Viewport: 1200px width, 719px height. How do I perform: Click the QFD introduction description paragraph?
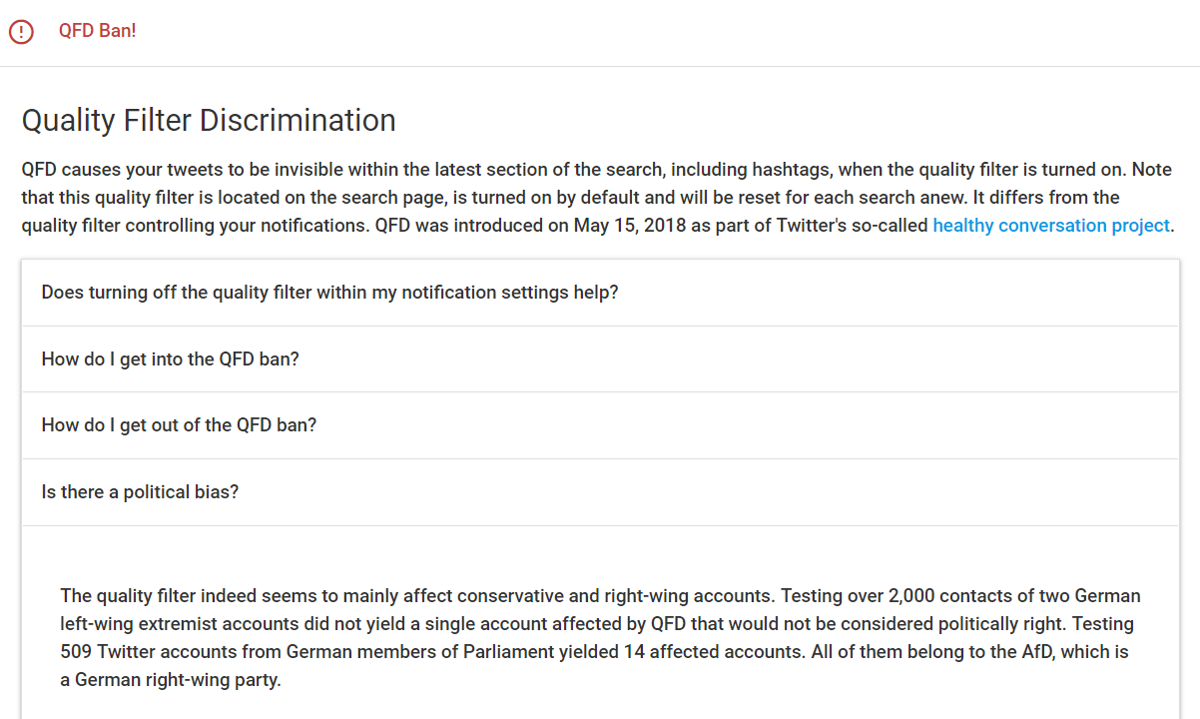(x=597, y=198)
